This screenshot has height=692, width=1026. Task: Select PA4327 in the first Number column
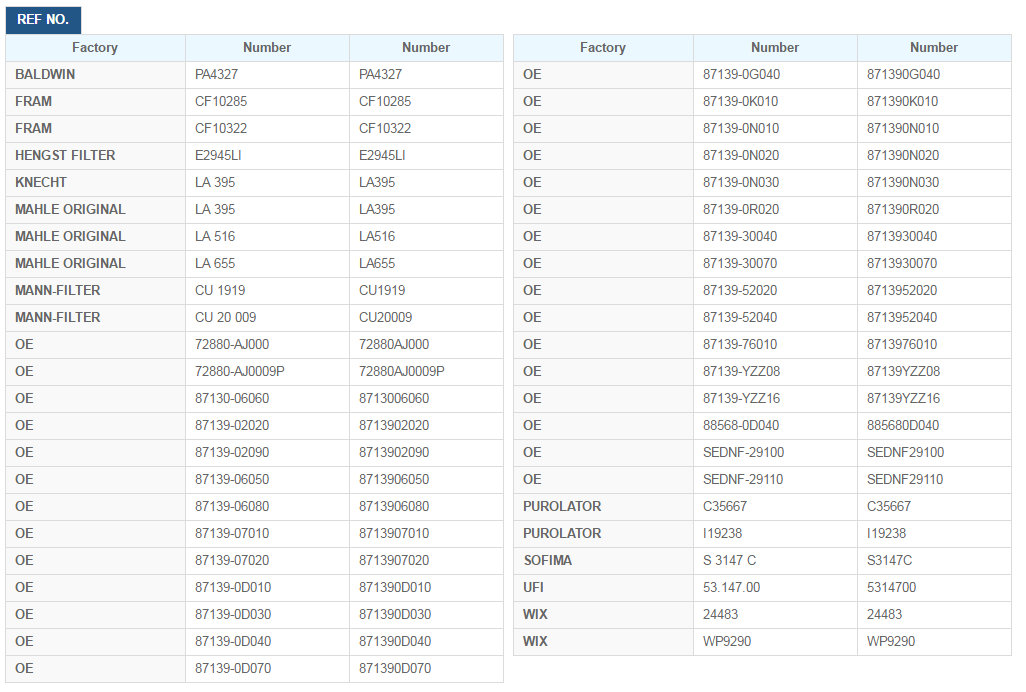pos(217,75)
